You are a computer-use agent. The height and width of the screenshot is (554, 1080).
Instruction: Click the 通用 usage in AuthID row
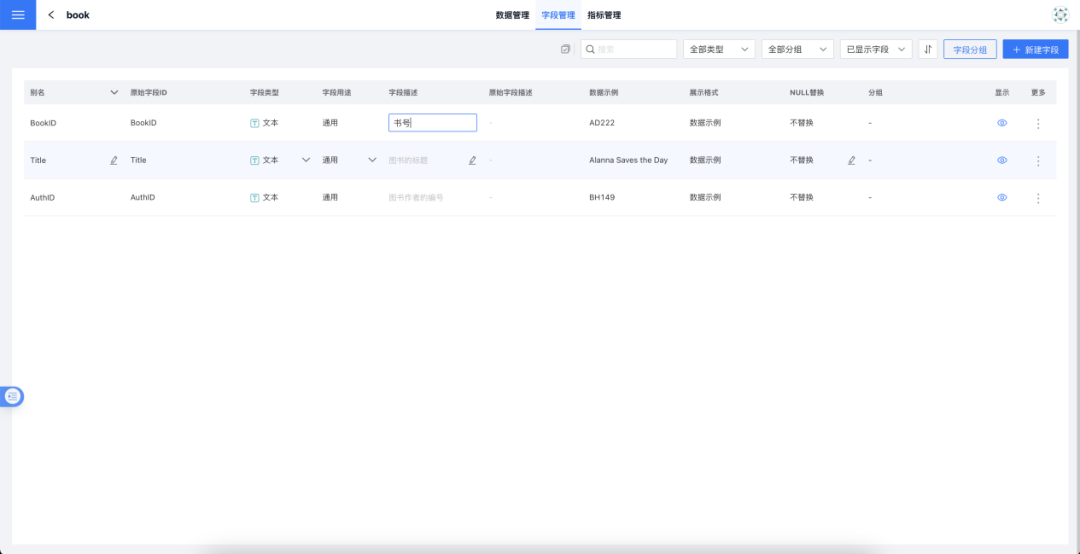pos(330,197)
